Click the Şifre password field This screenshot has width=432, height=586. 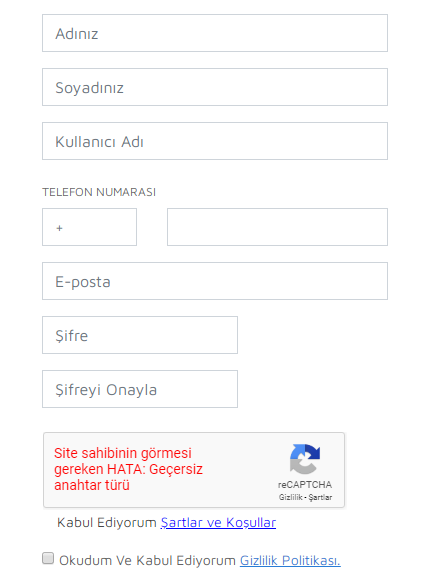click(140, 335)
